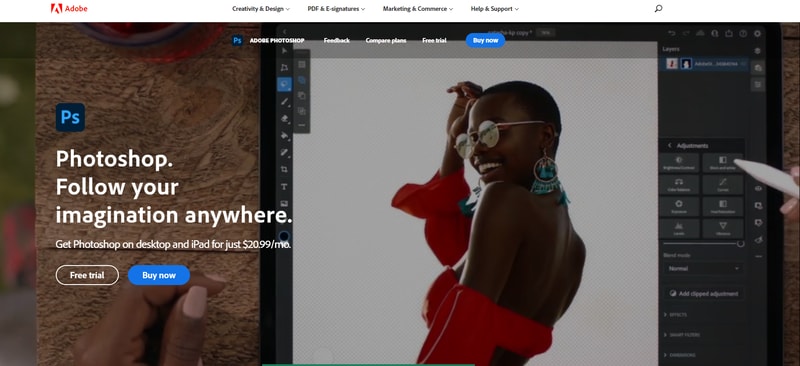Select the highlighted Lasso selection tool
The image size is (800, 366).
(x=285, y=84)
